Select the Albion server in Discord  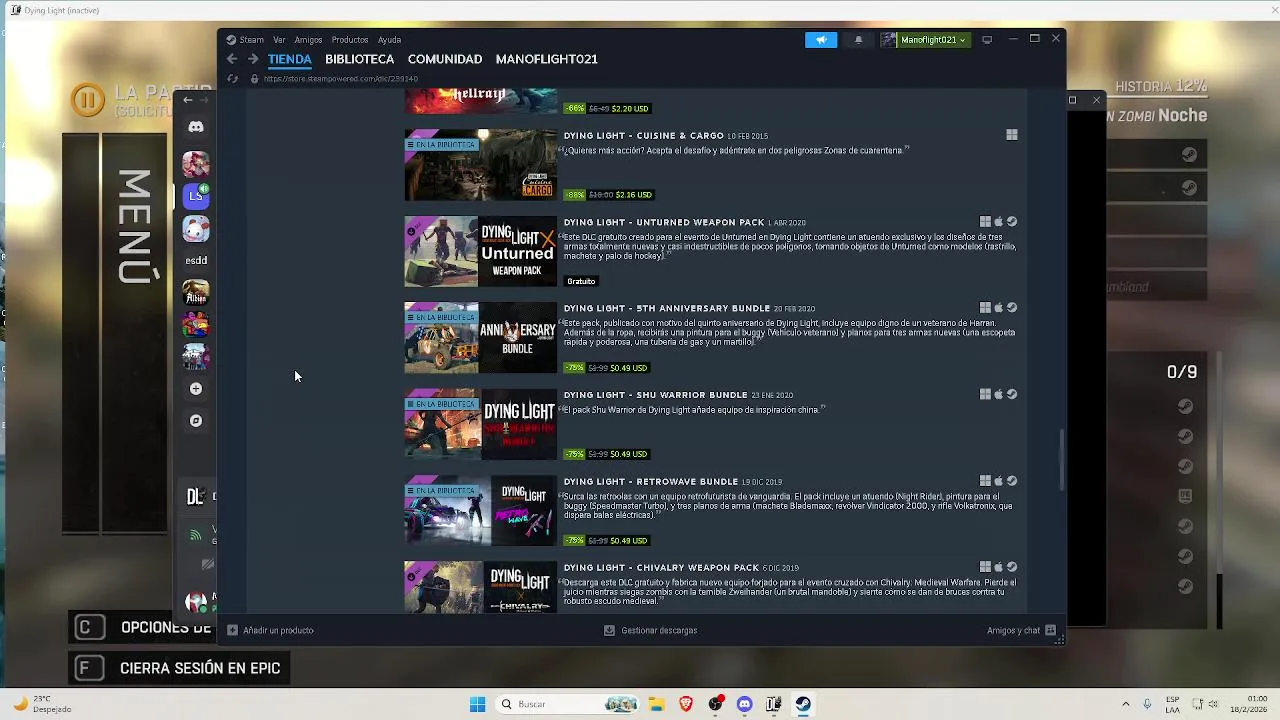point(196,292)
